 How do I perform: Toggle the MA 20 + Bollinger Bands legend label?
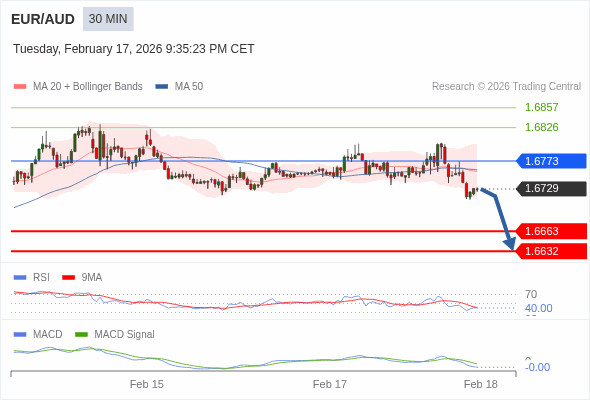[x=88, y=87]
